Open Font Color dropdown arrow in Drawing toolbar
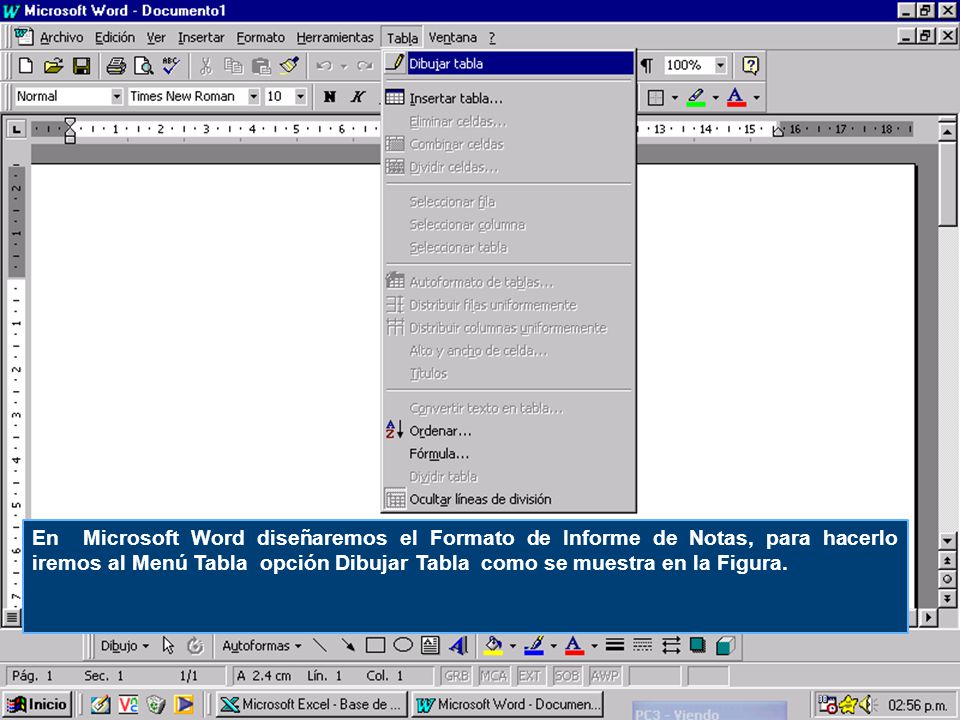The image size is (960, 720). click(x=594, y=646)
